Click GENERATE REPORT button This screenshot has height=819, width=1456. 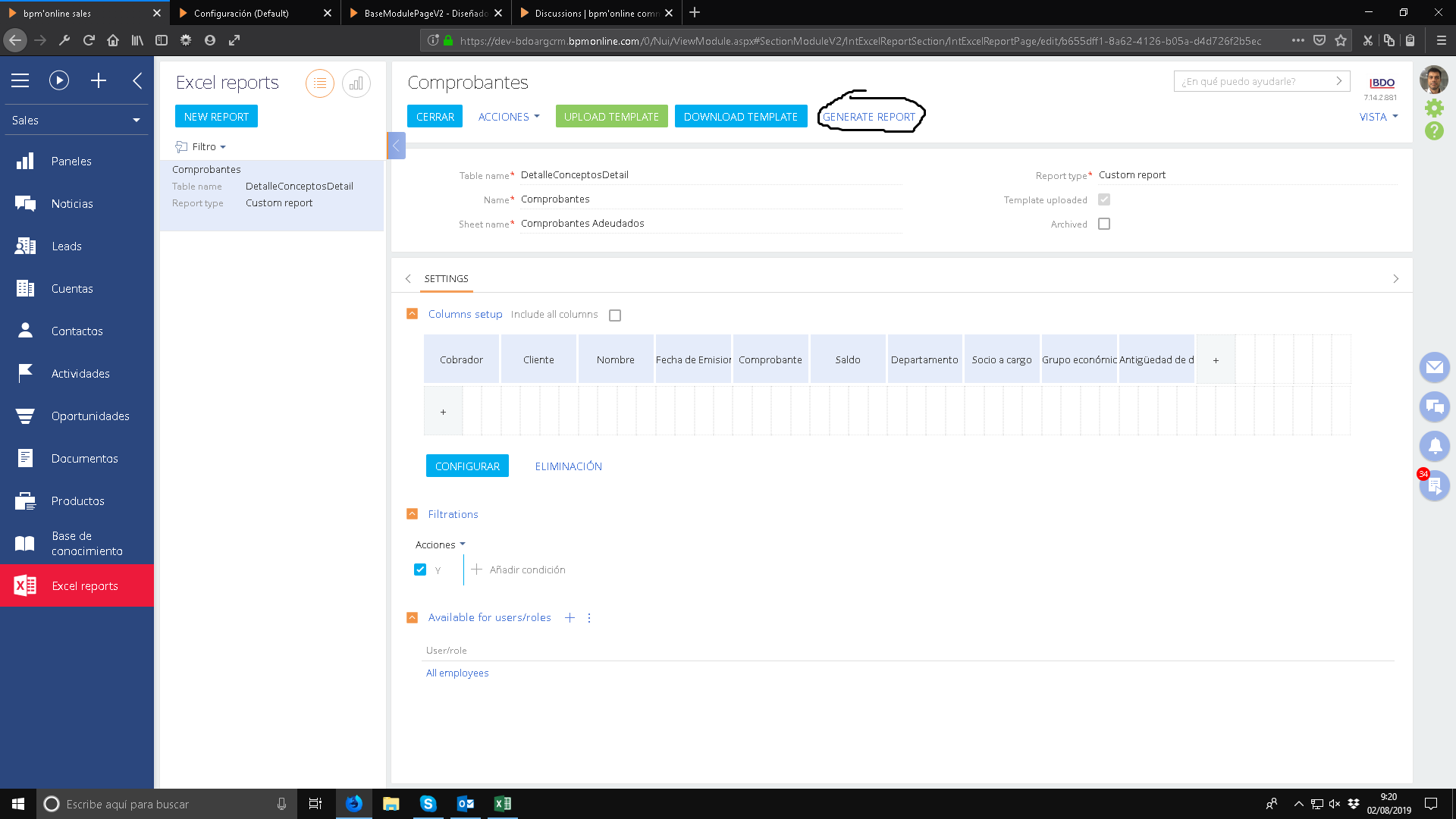[x=869, y=117]
